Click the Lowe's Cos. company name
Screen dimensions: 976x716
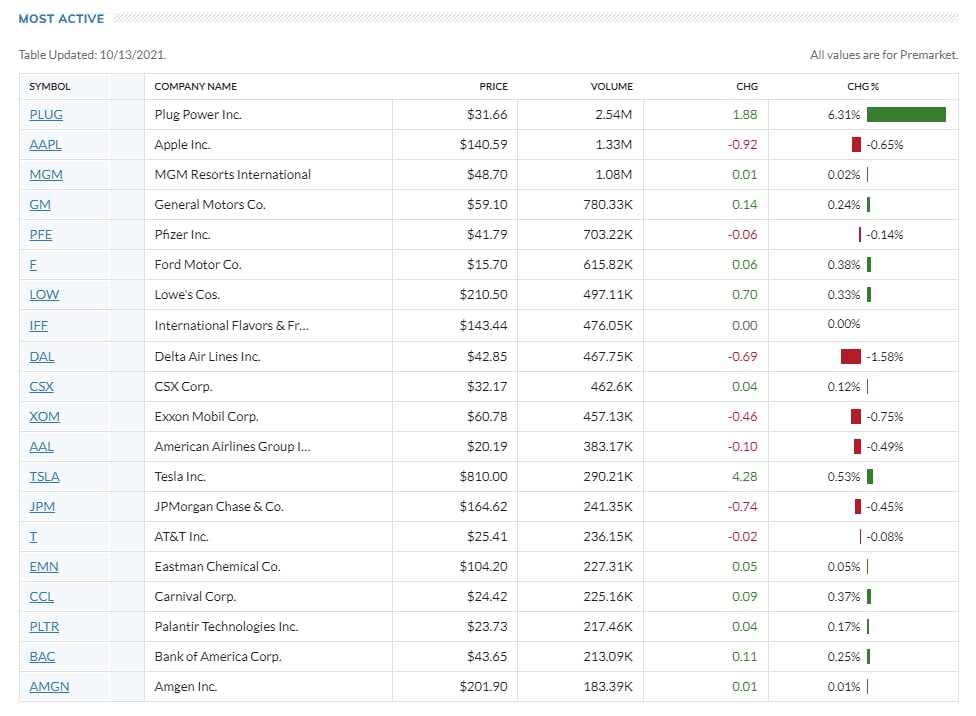[187, 294]
